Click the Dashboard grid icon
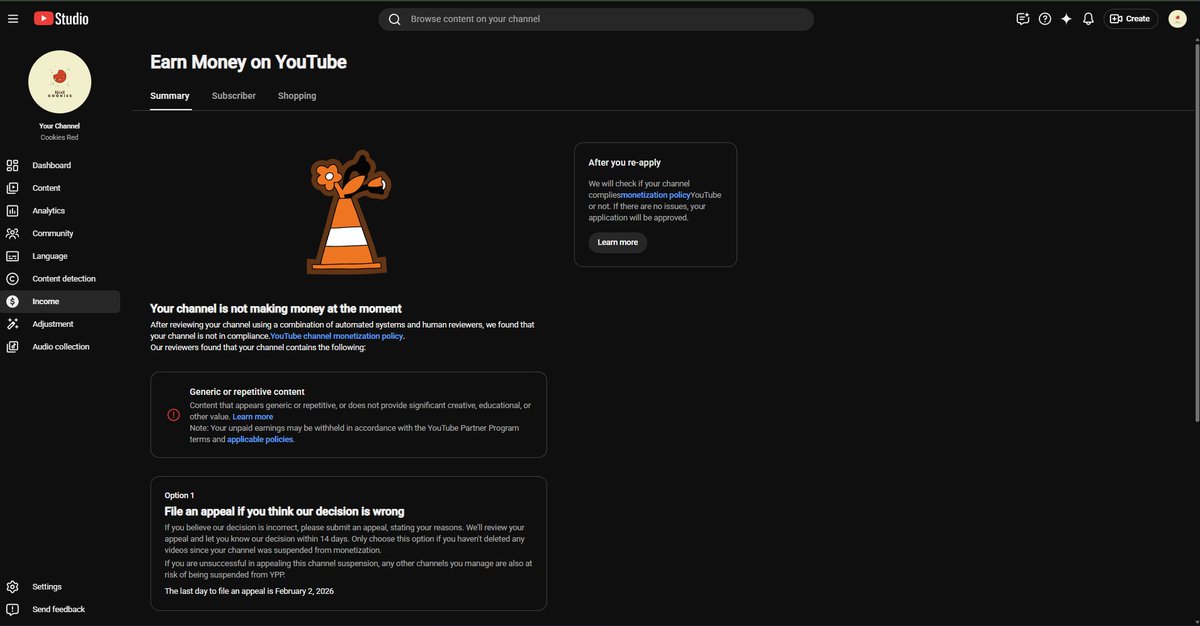The image size is (1200, 626). 12,165
